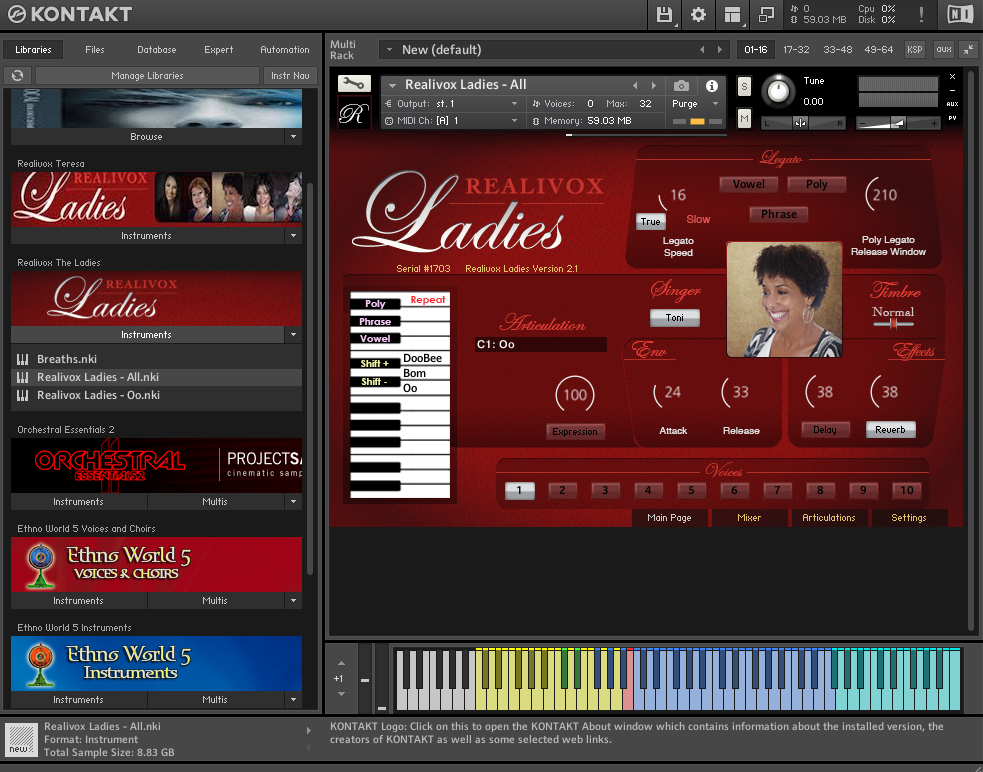Open options with the gear icon
The height and width of the screenshot is (772, 983).
(x=698, y=14)
